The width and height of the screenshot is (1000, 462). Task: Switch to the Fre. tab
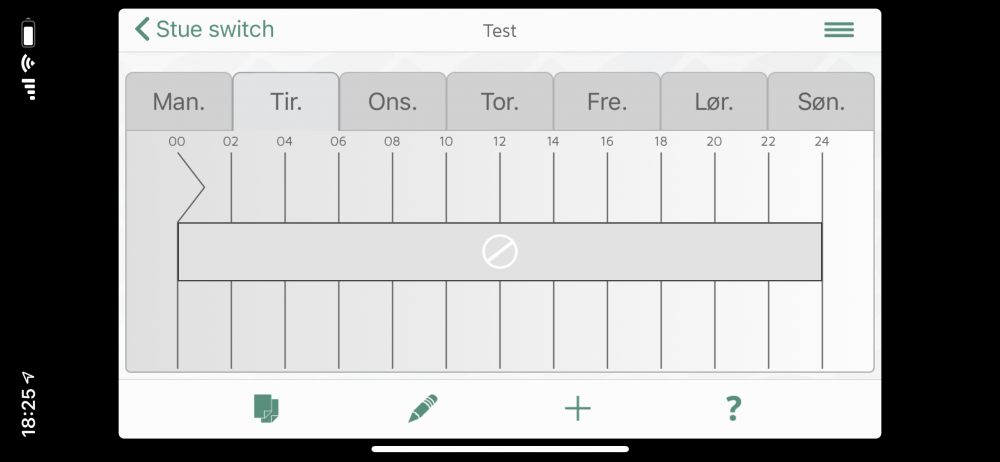point(607,102)
